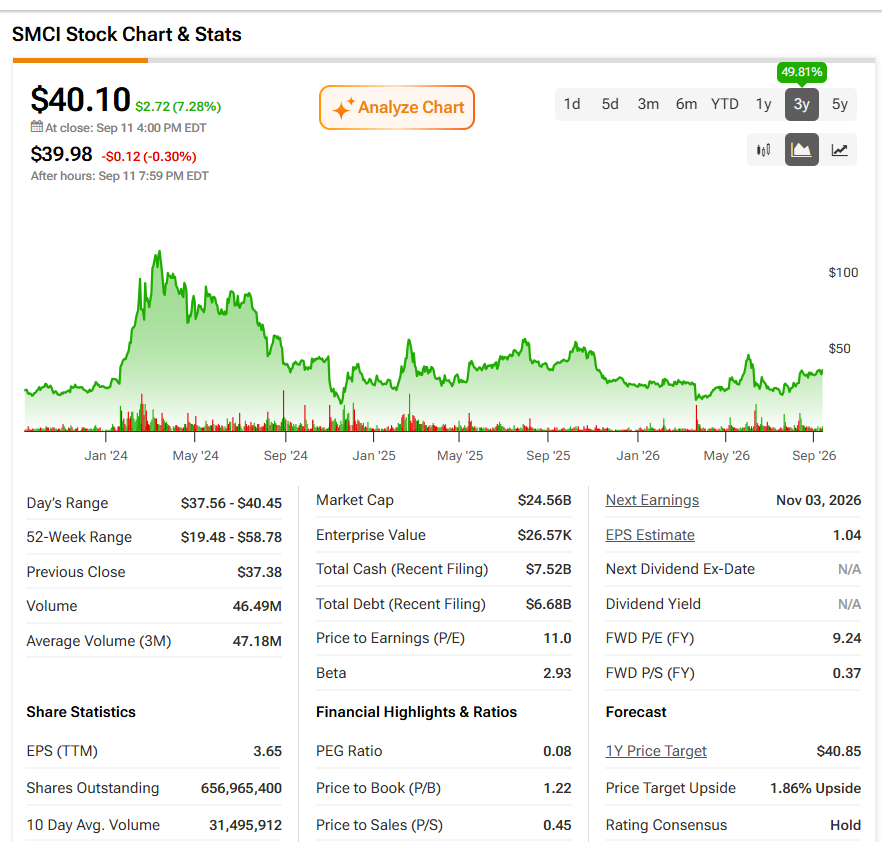Image resolution: width=882 pixels, height=842 pixels.
Task: Click the $100 price axis label
Action: (843, 273)
